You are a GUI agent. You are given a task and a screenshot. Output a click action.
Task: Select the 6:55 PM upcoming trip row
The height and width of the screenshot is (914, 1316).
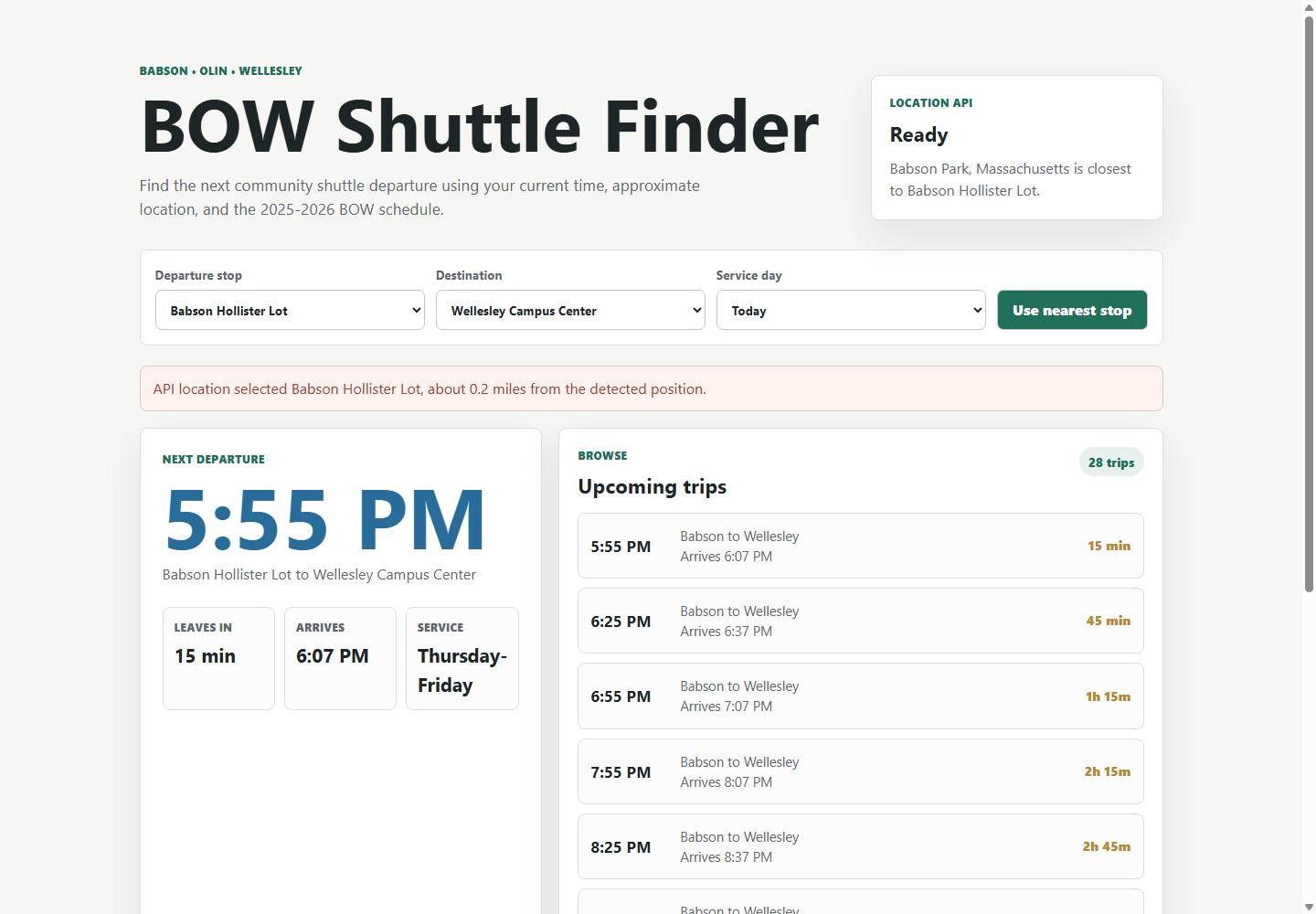pos(860,696)
